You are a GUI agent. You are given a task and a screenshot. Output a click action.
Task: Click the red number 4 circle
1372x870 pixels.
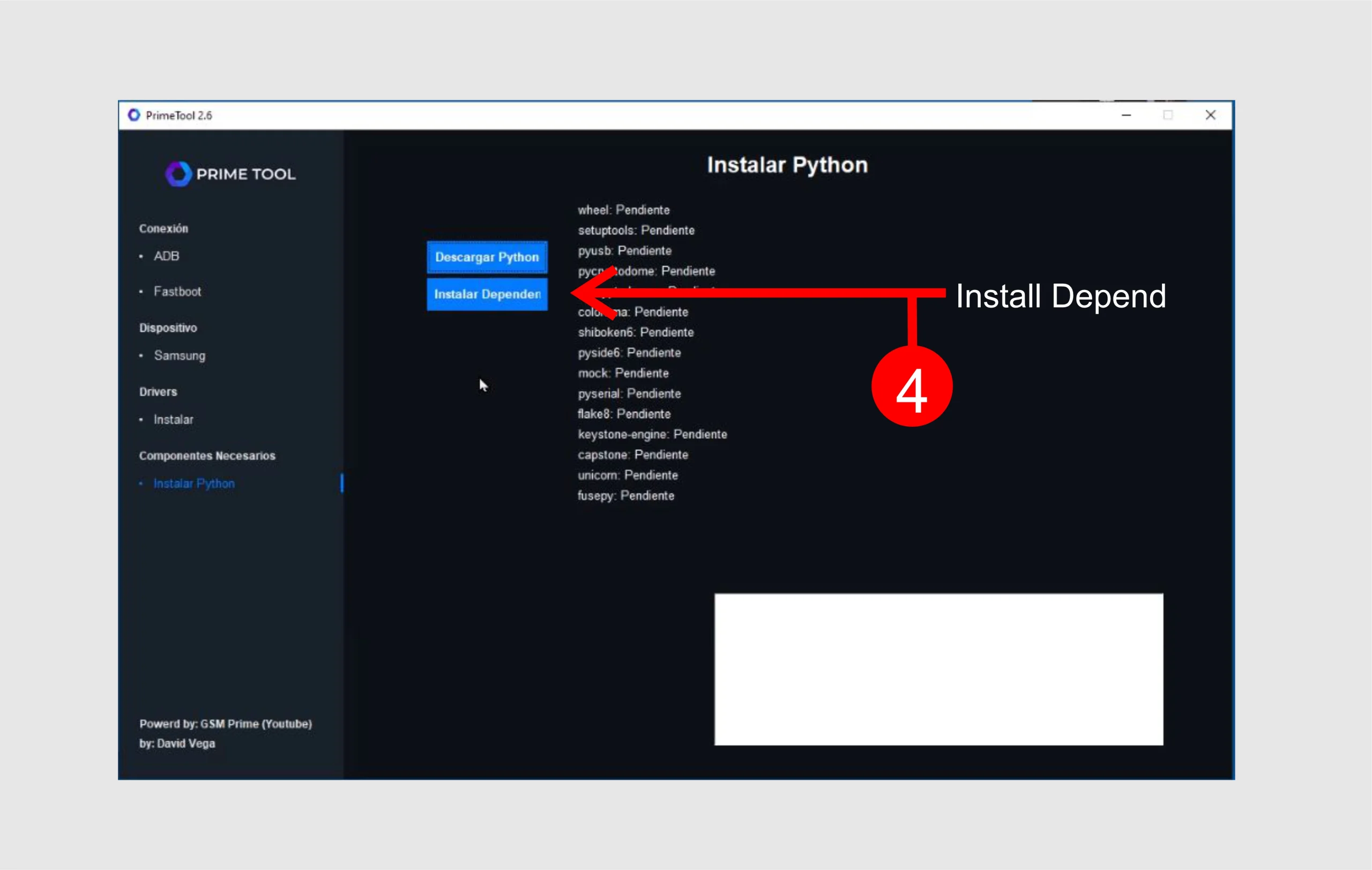click(912, 388)
